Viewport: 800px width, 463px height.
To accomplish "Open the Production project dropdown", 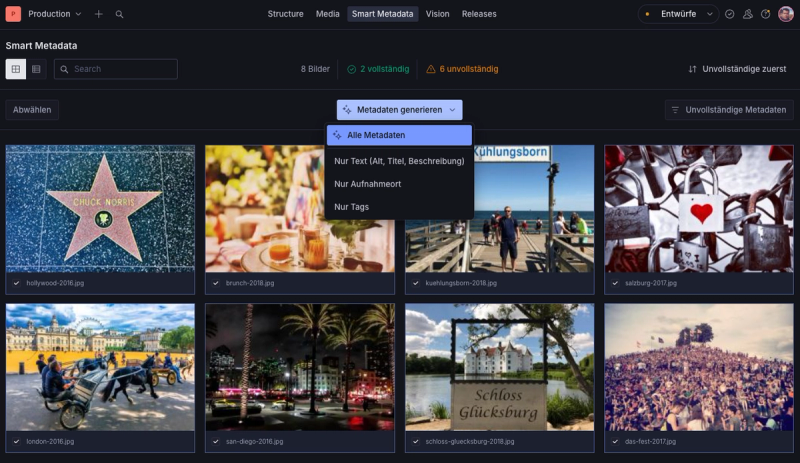I will point(55,14).
